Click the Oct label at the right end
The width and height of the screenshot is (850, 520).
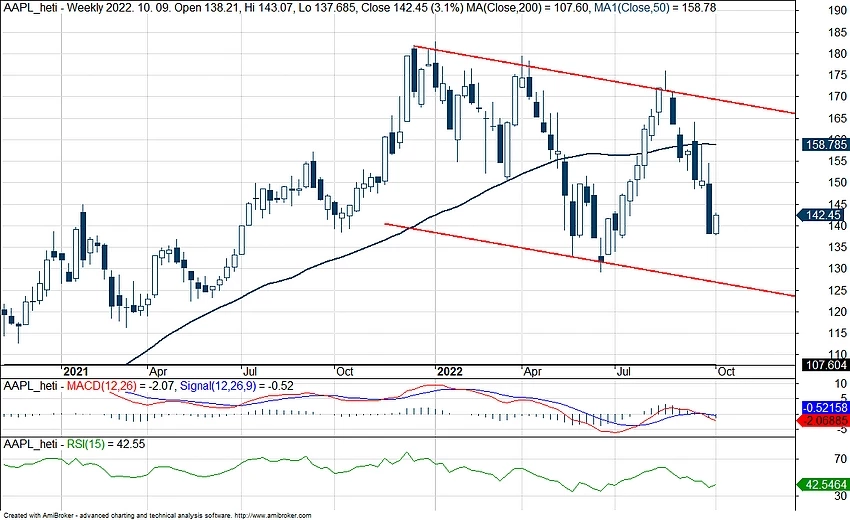click(726, 371)
